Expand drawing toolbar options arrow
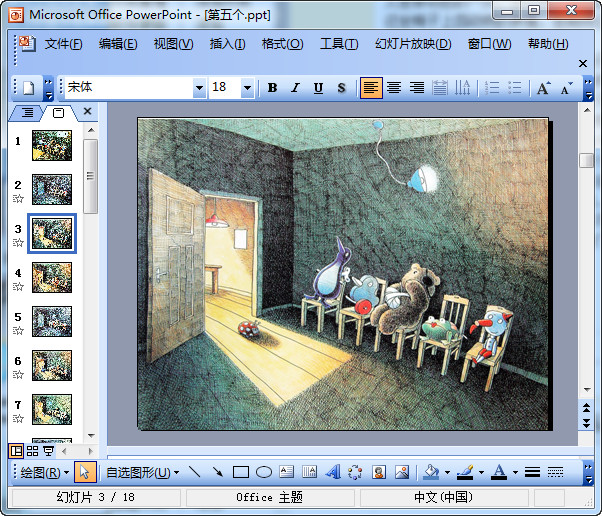The width and height of the screenshot is (602, 516). (588, 473)
